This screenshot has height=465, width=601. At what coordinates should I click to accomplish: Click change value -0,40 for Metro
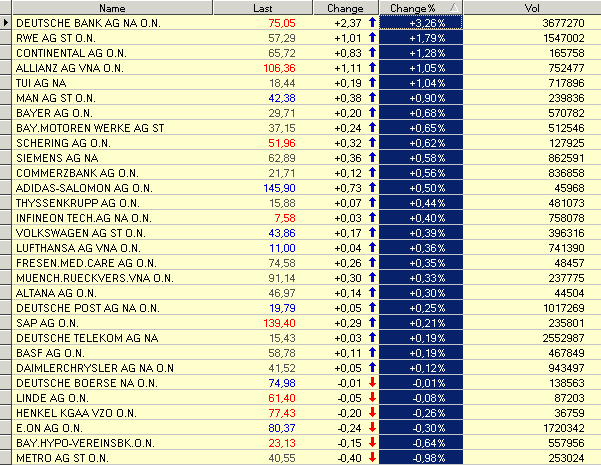[350, 458]
